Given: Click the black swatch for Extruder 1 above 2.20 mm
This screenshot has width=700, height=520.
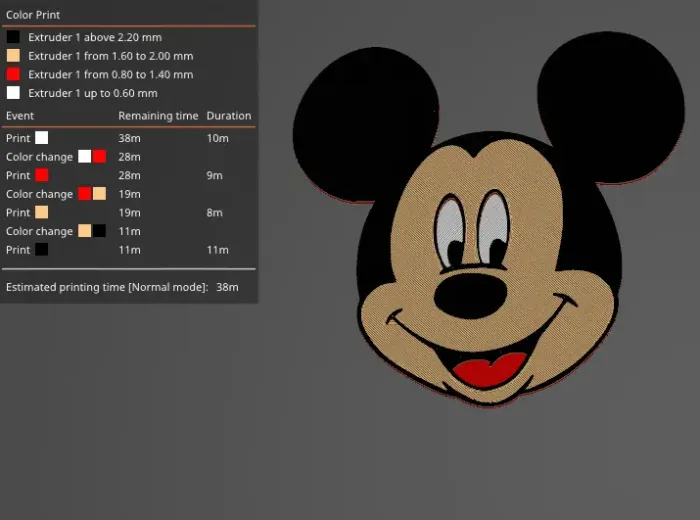Looking at the screenshot, I should (13, 37).
